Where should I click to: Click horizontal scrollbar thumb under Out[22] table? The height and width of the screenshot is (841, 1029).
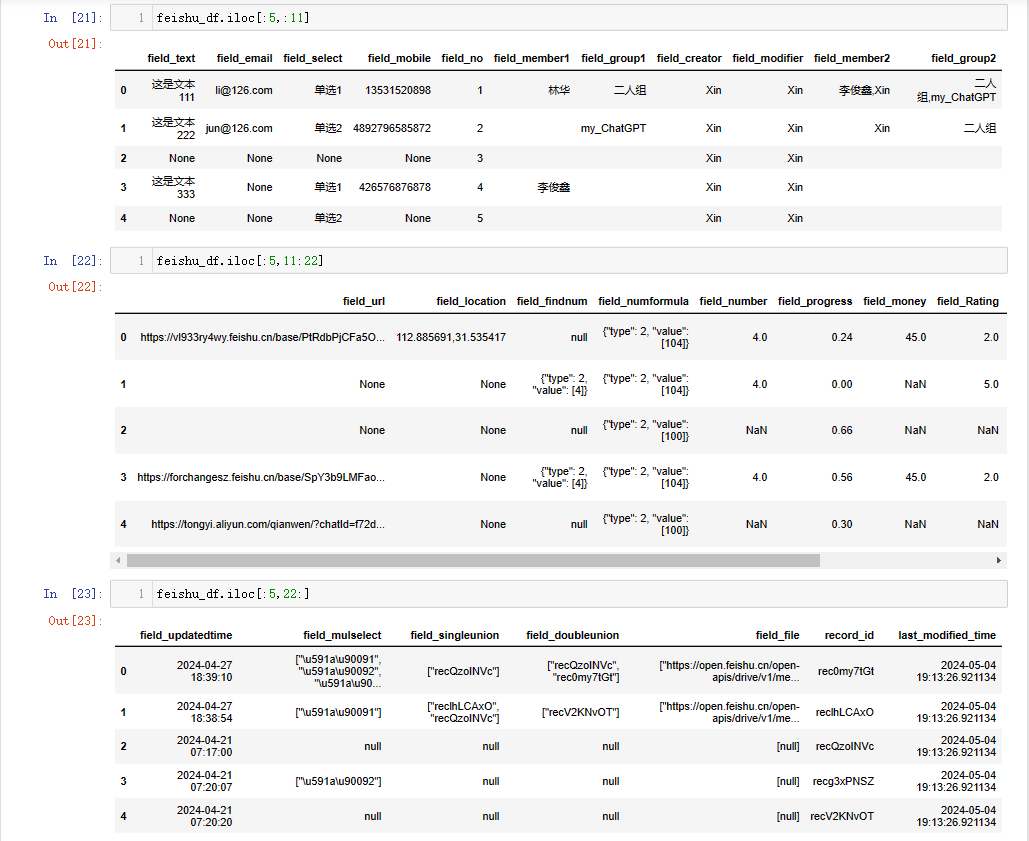pyautogui.click(x=473, y=560)
